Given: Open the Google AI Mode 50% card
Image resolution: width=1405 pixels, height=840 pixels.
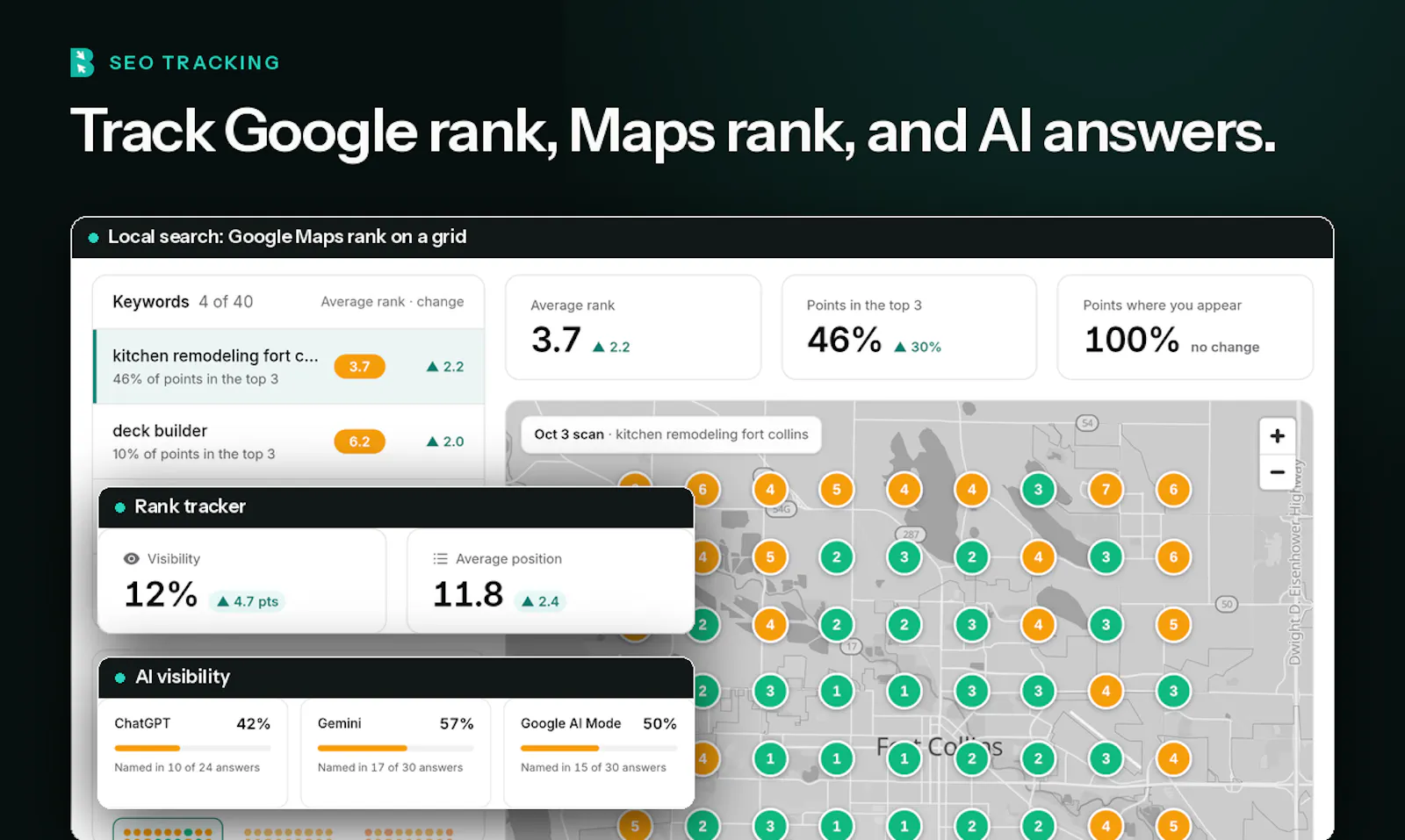Looking at the screenshot, I should click(x=599, y=752).
